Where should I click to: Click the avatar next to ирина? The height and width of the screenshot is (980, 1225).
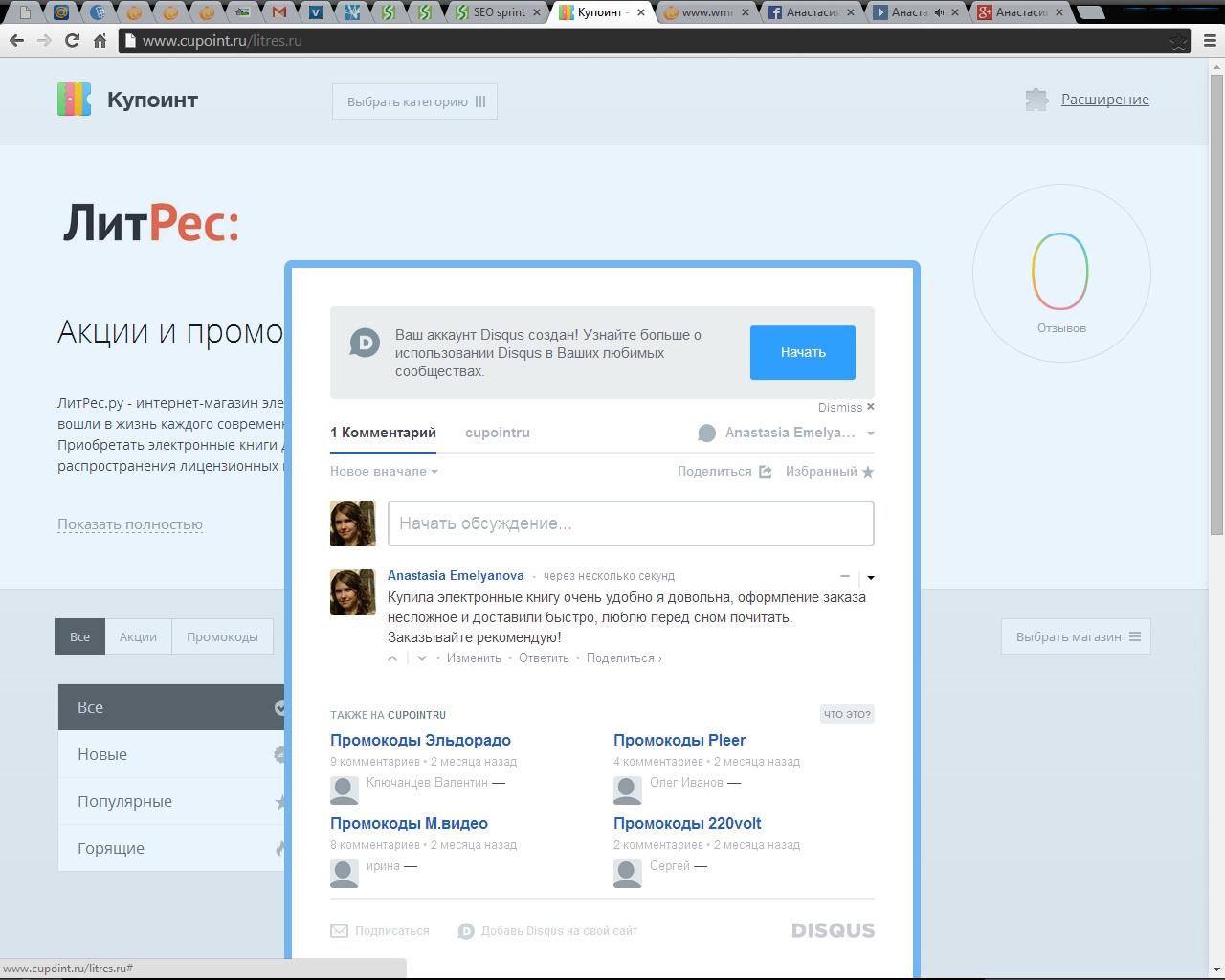tap(345, 874)
